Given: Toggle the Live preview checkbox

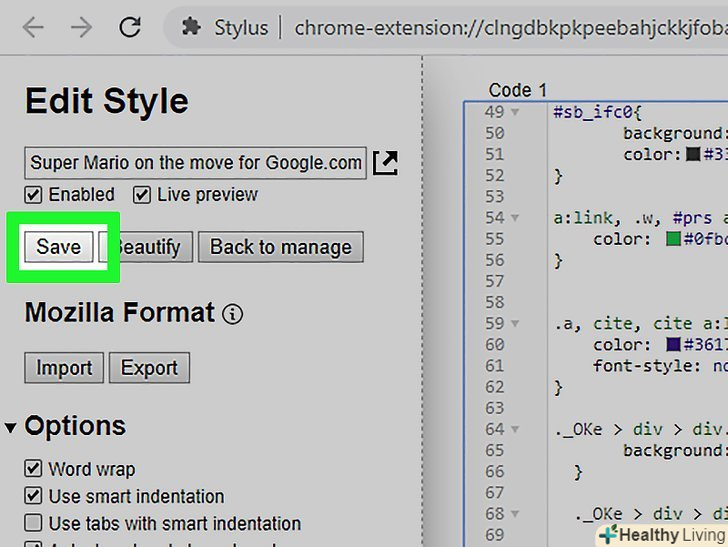Looking at the screenshot, I should (x=142, y=195).
